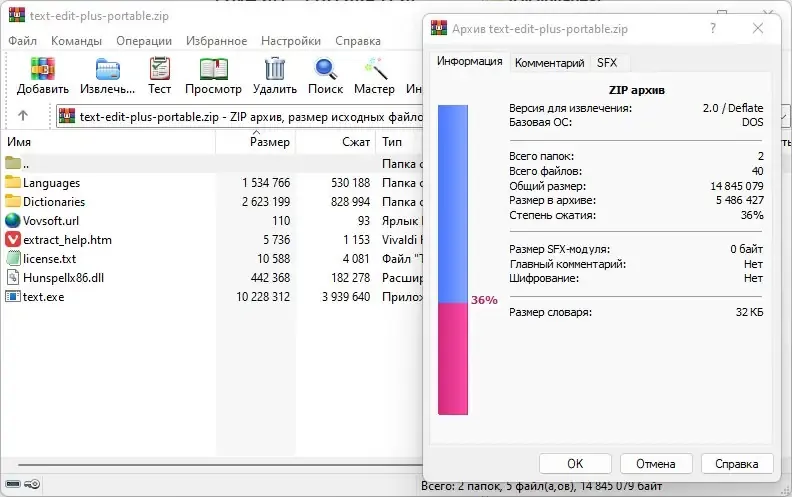Image resolution: width=792 pixels, height=497 pixels.
Task: Select the Dictionaries folder icon
Action: [x=13, y=201]
